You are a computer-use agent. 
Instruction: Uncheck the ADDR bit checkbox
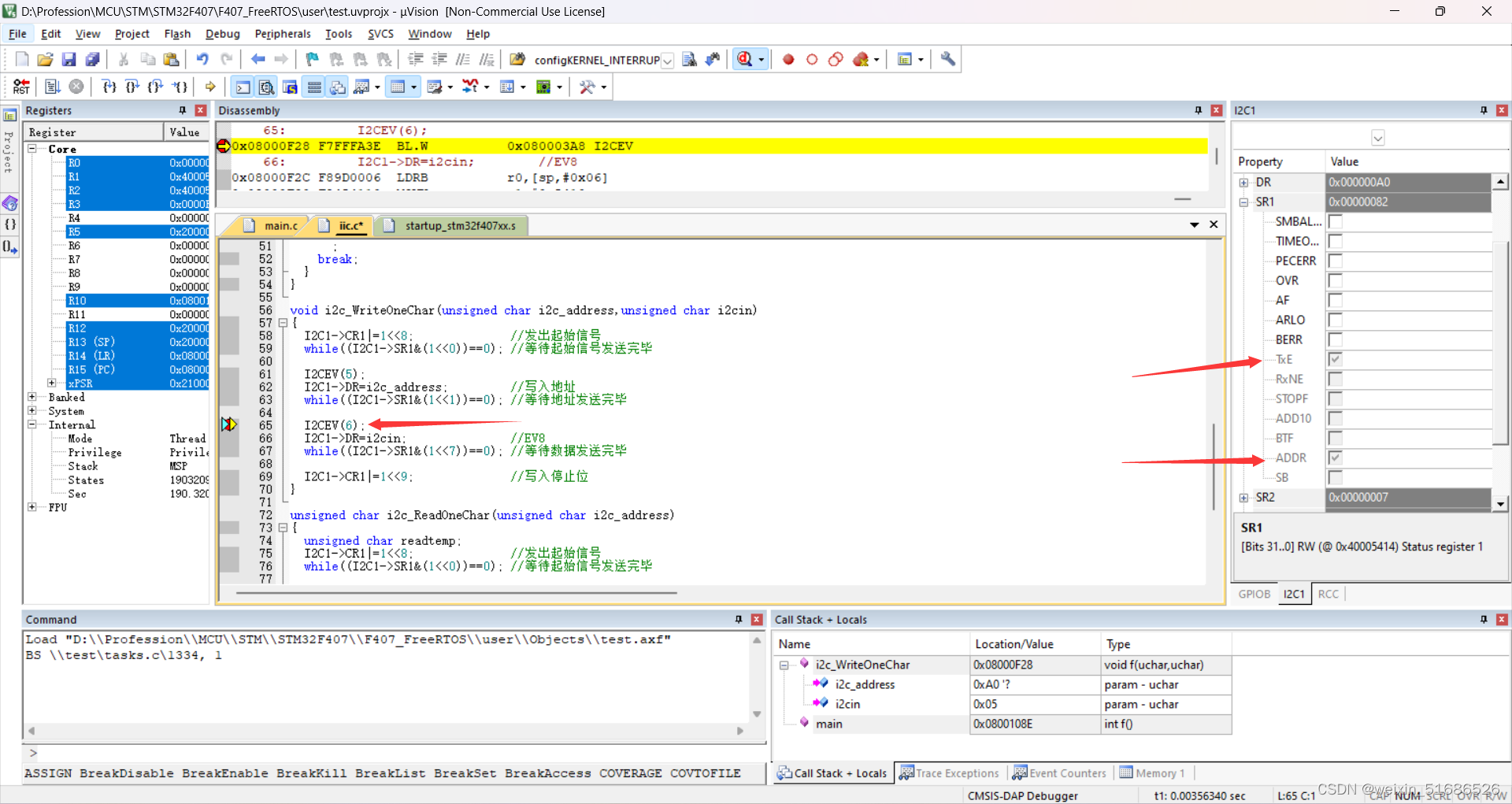pos(1336,458)
